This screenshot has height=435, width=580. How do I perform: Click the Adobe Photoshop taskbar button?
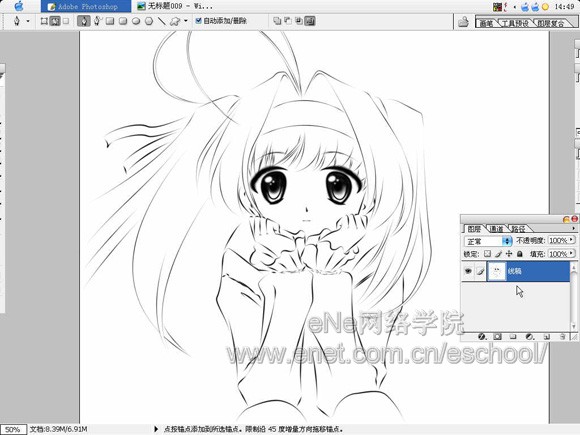(x=85, y=6)
